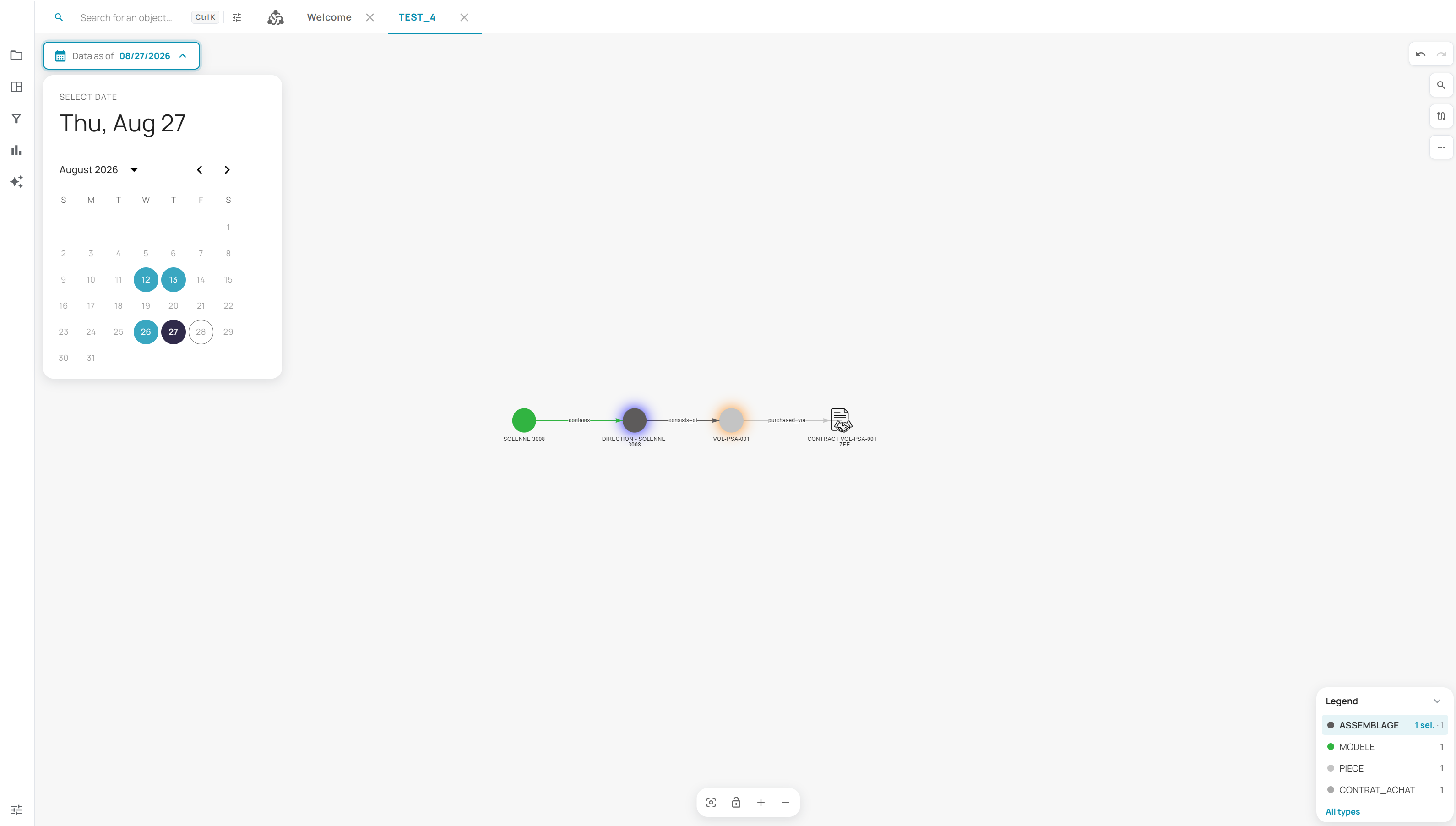Click the redo arrow button
This screenshot has height=826, width=1456.
[x=1441, y=54]
